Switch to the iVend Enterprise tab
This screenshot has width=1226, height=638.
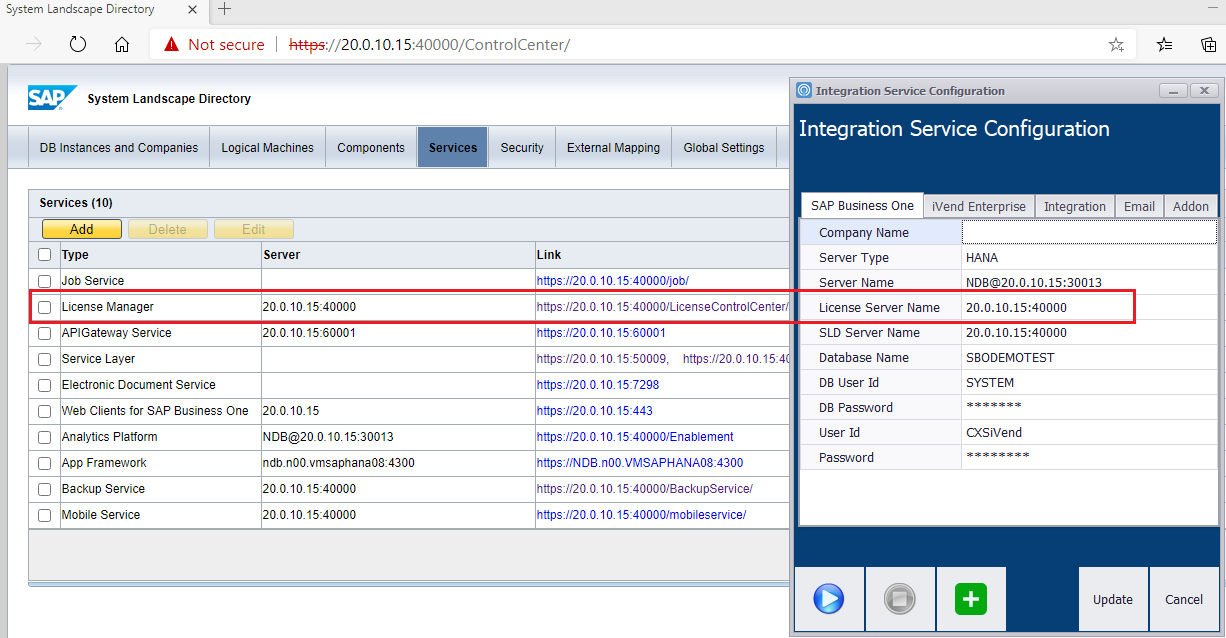[979, 206]
